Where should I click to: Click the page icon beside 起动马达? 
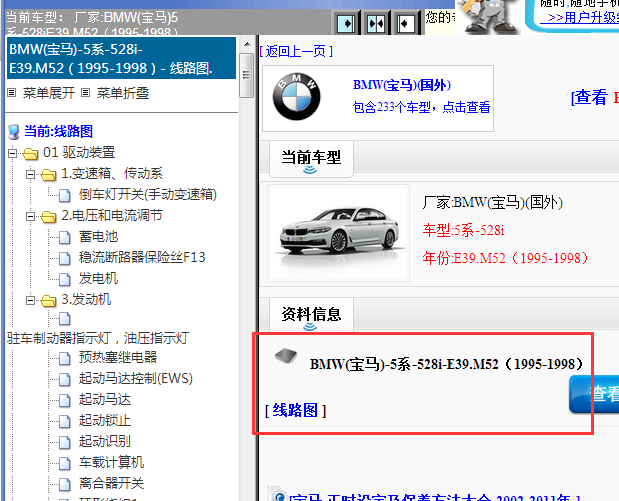pos(65,400)
